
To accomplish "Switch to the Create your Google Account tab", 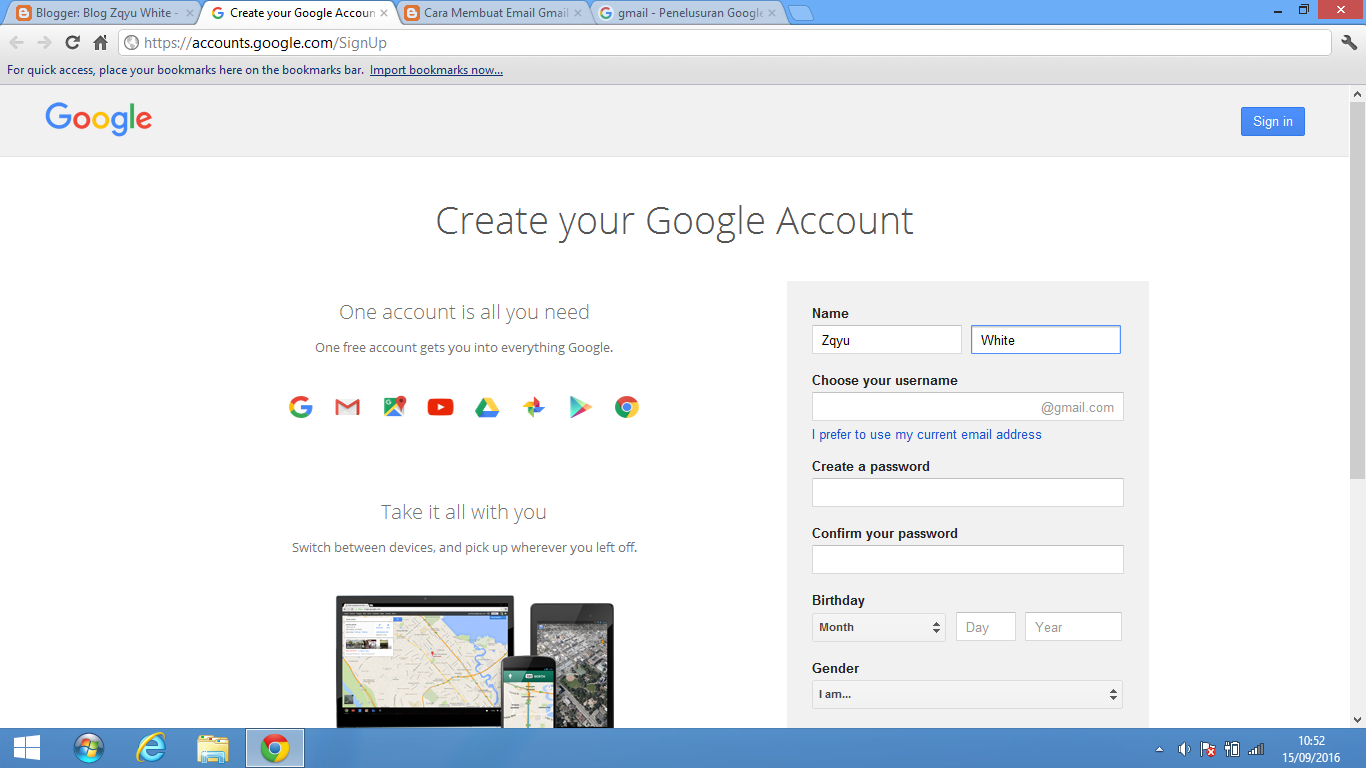I will coord(300,13).
